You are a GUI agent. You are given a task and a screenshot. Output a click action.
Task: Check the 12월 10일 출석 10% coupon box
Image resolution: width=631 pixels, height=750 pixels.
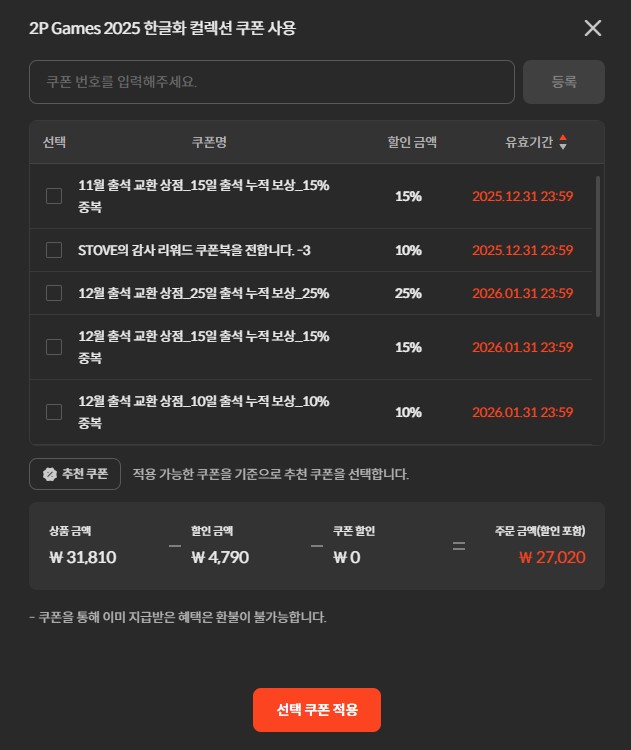coord(54,412)
